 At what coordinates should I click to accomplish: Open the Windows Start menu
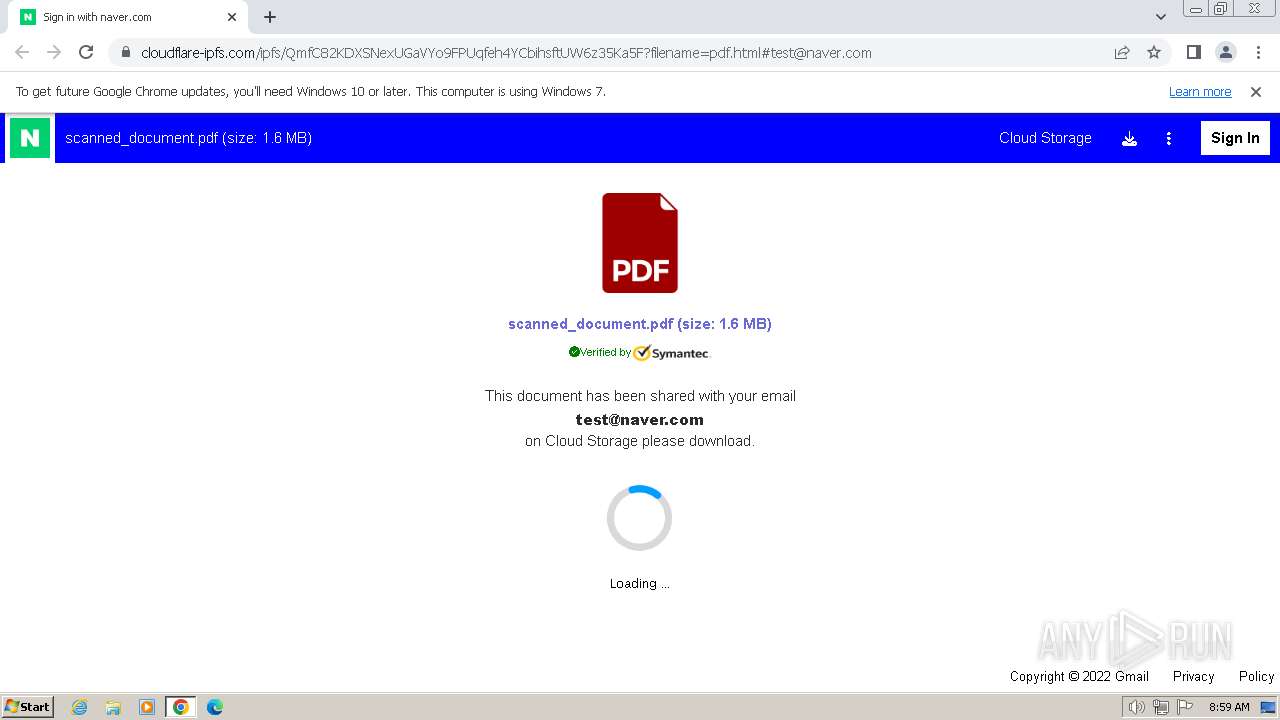(x=27, y=706)
